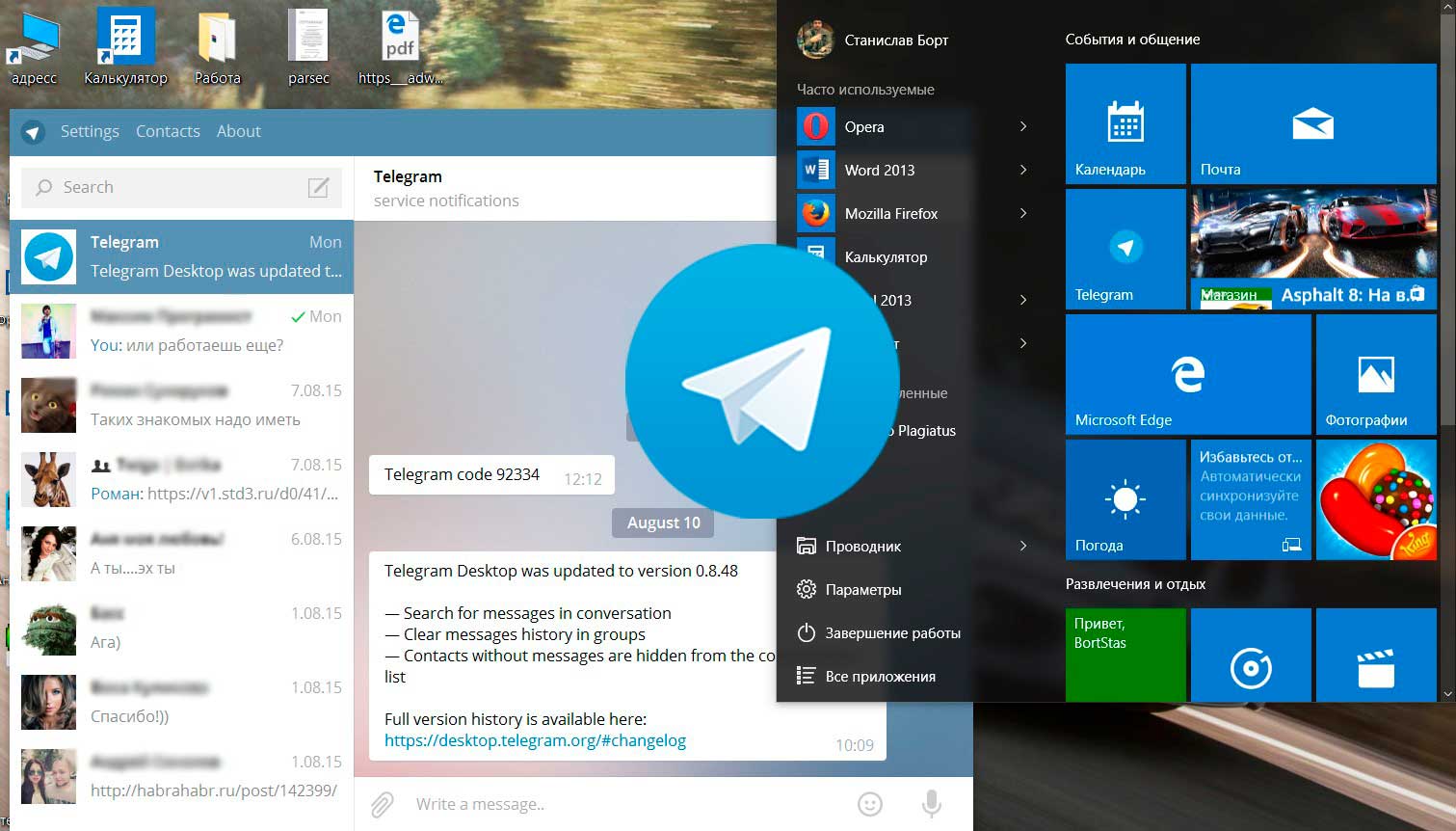Open the parsec desktop file
Image resolution: width=1456 pixels, height=831 pixels.
pos(308,46)
